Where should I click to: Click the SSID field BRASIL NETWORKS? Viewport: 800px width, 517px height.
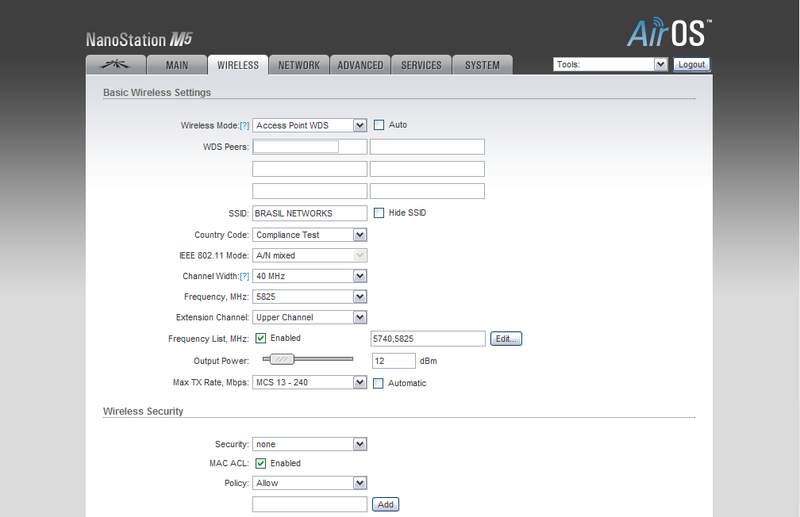point(310,213)
